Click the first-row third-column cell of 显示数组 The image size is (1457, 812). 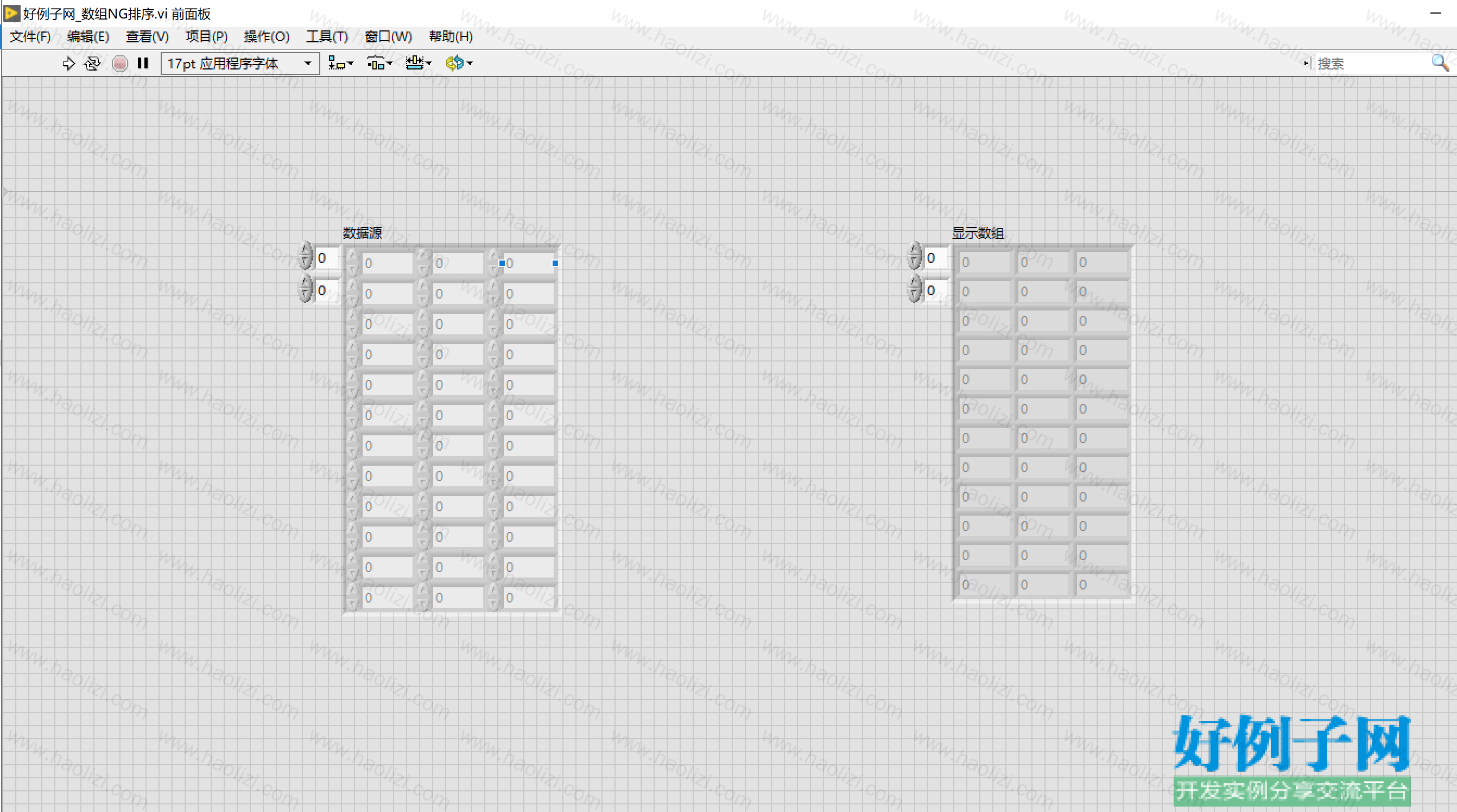[1101, 262]
